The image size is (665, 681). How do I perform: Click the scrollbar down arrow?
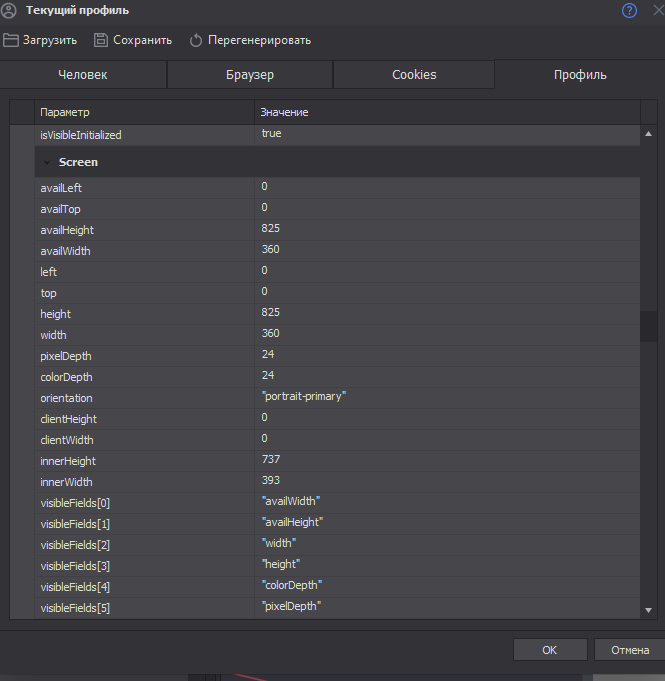[x=648, y=610]
